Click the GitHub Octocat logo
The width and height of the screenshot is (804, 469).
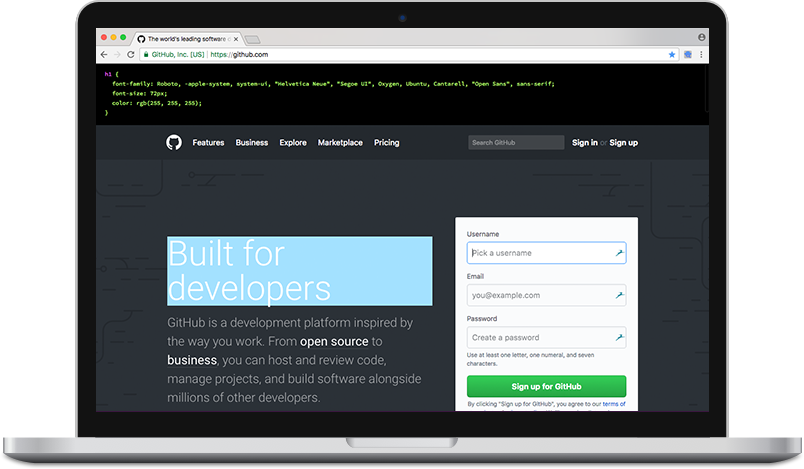click(x=174, y=142)
